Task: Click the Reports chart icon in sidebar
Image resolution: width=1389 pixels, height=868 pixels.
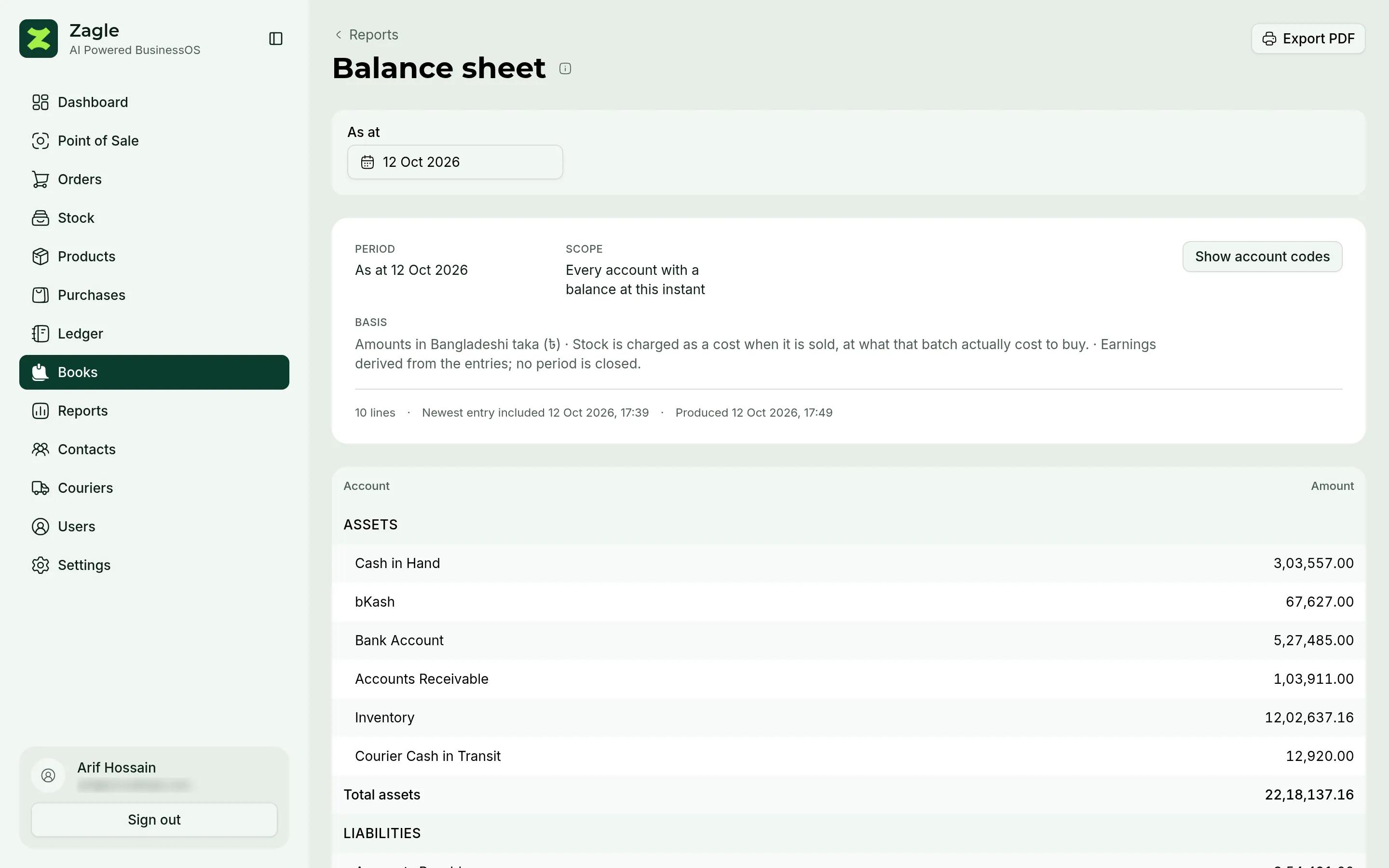Action: coord(40,410)
